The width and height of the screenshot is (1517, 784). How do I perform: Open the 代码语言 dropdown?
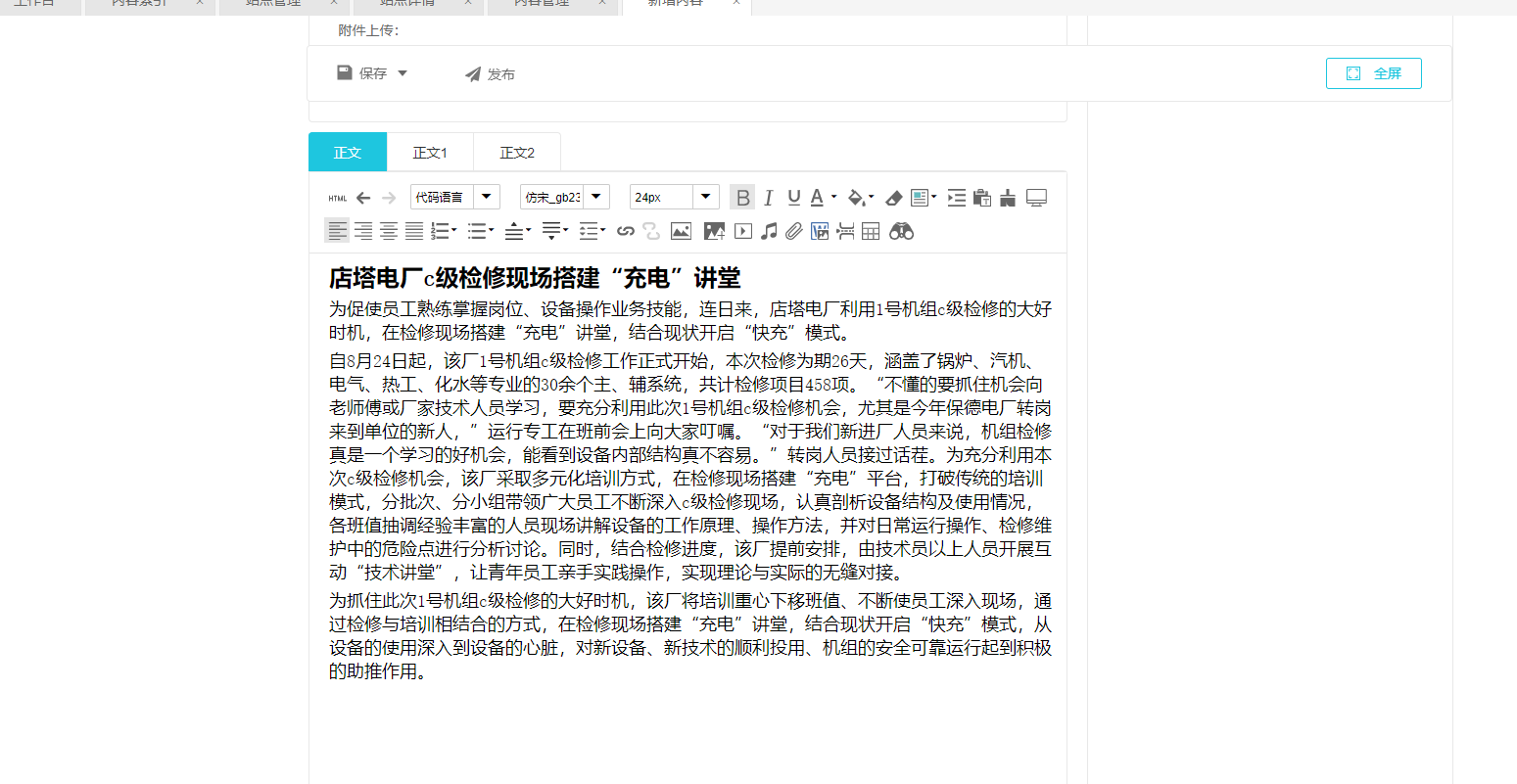coord(455,197)
